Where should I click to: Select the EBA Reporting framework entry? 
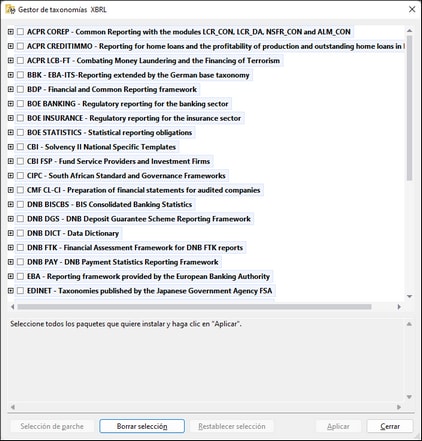(x=148, y=276)
